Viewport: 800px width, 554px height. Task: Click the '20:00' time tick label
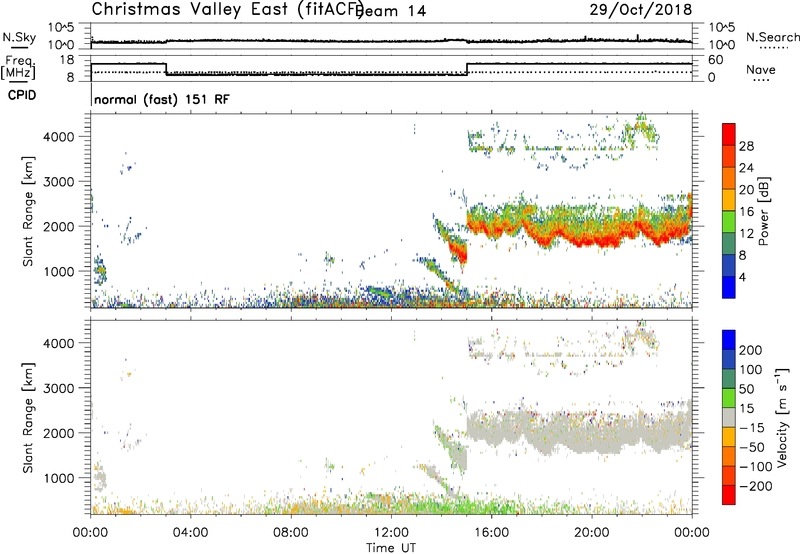click(591, 533)
